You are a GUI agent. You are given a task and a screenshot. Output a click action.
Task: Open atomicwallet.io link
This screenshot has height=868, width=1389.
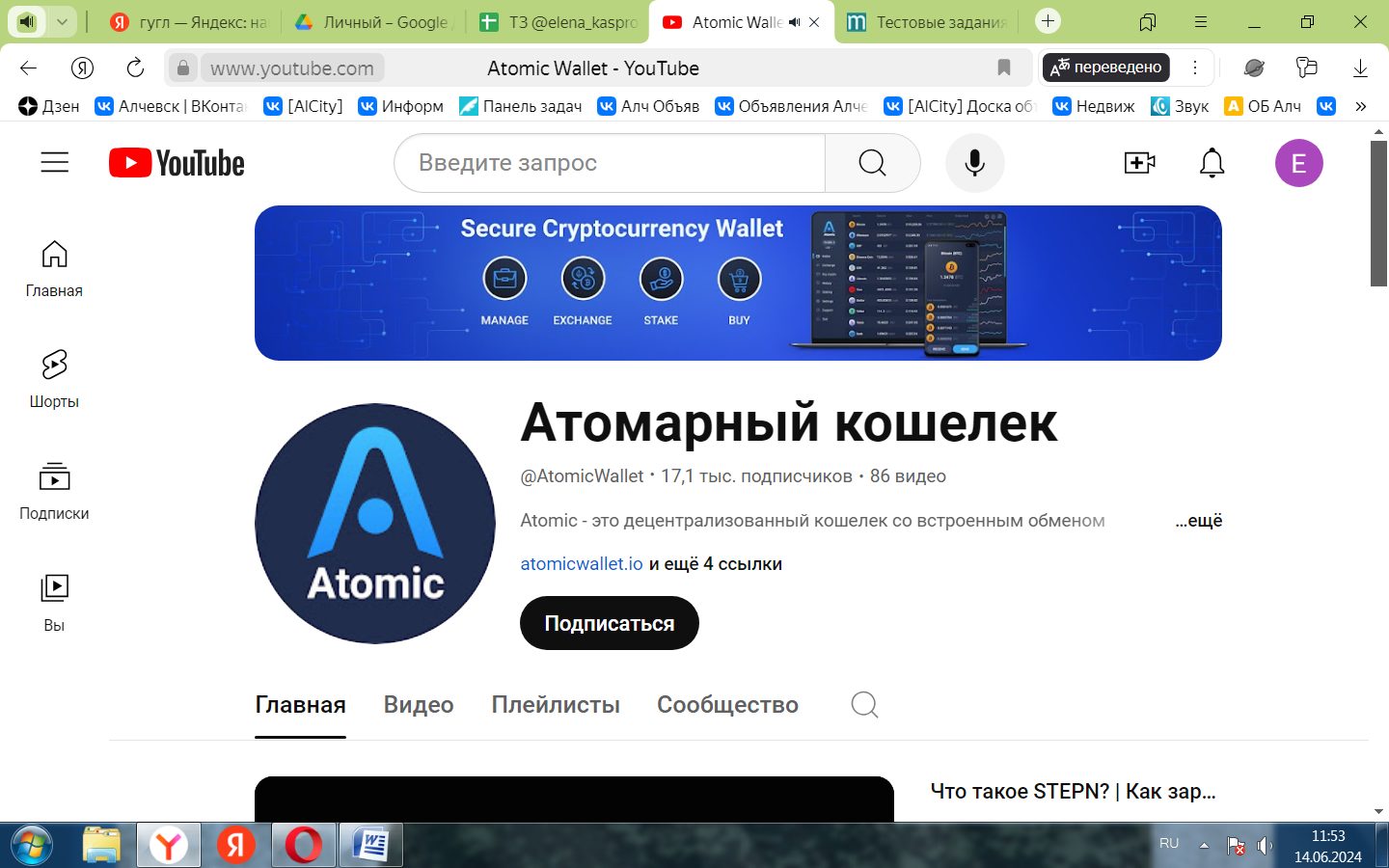[x=581, y=564]
